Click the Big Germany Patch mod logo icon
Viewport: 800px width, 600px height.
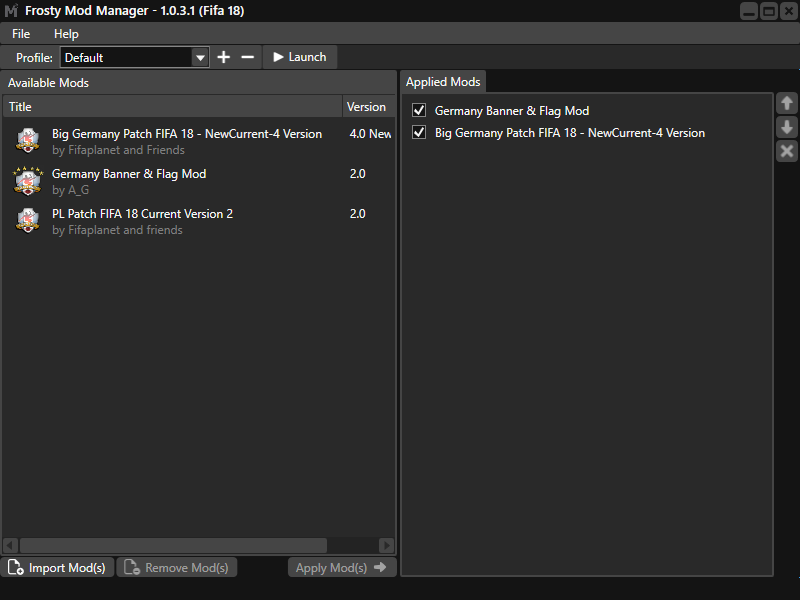[28, 140]
